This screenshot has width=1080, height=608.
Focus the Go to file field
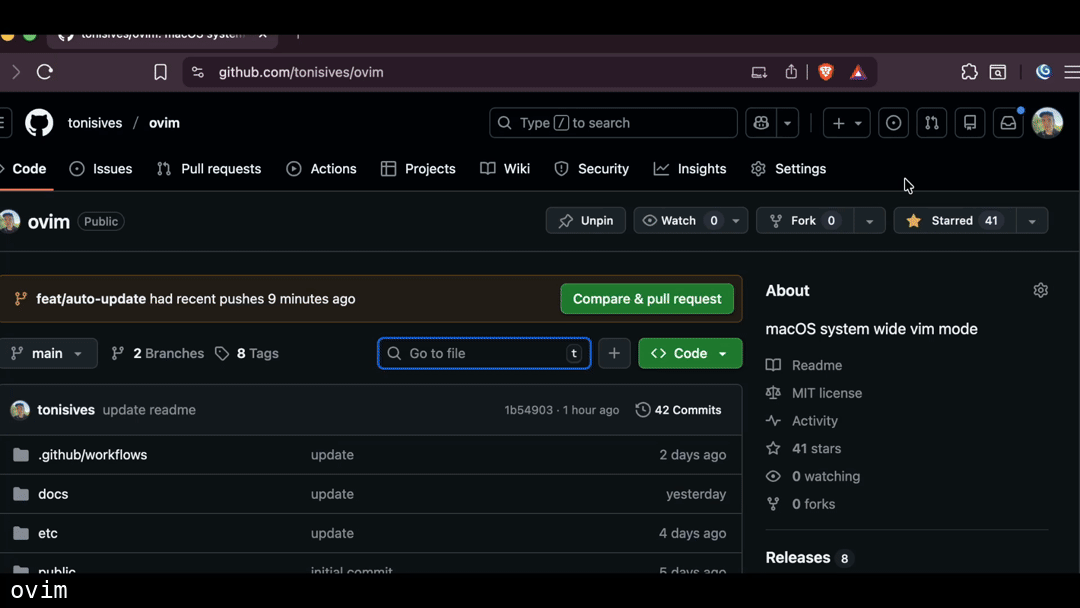click(x=484, y=353)
